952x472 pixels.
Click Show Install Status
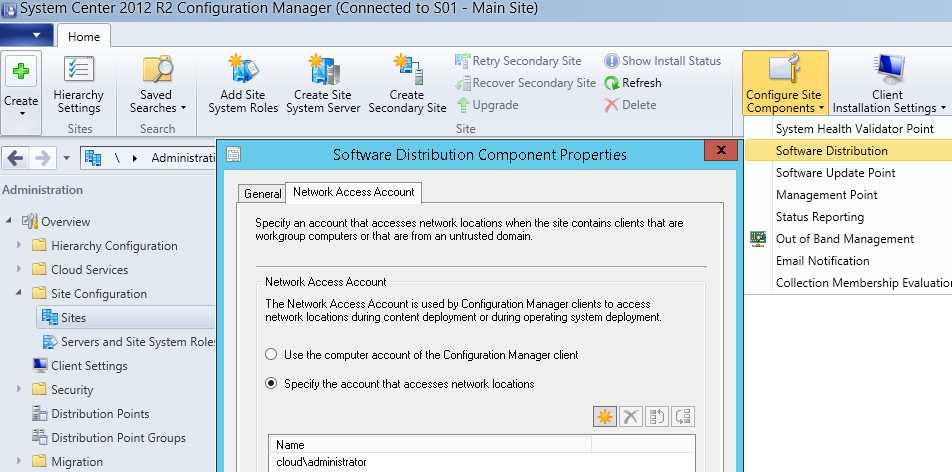(x=662, y=61)
